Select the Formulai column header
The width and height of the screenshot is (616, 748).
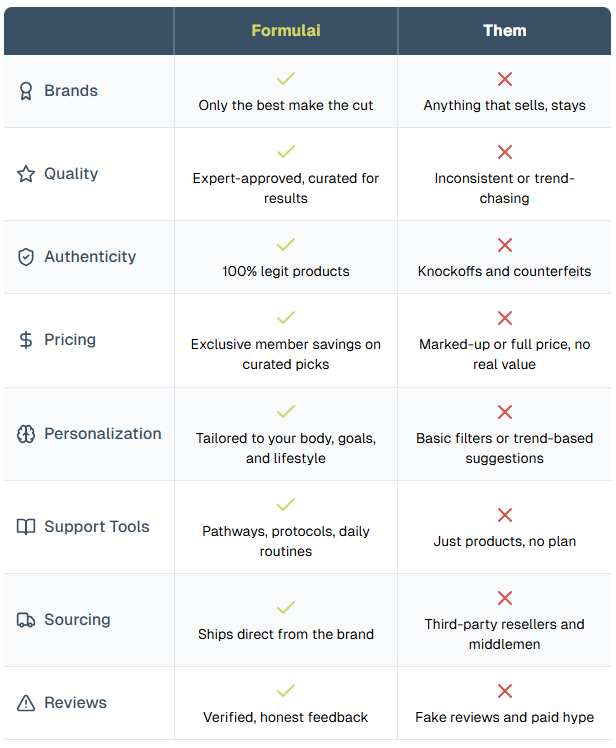point(286,31)
